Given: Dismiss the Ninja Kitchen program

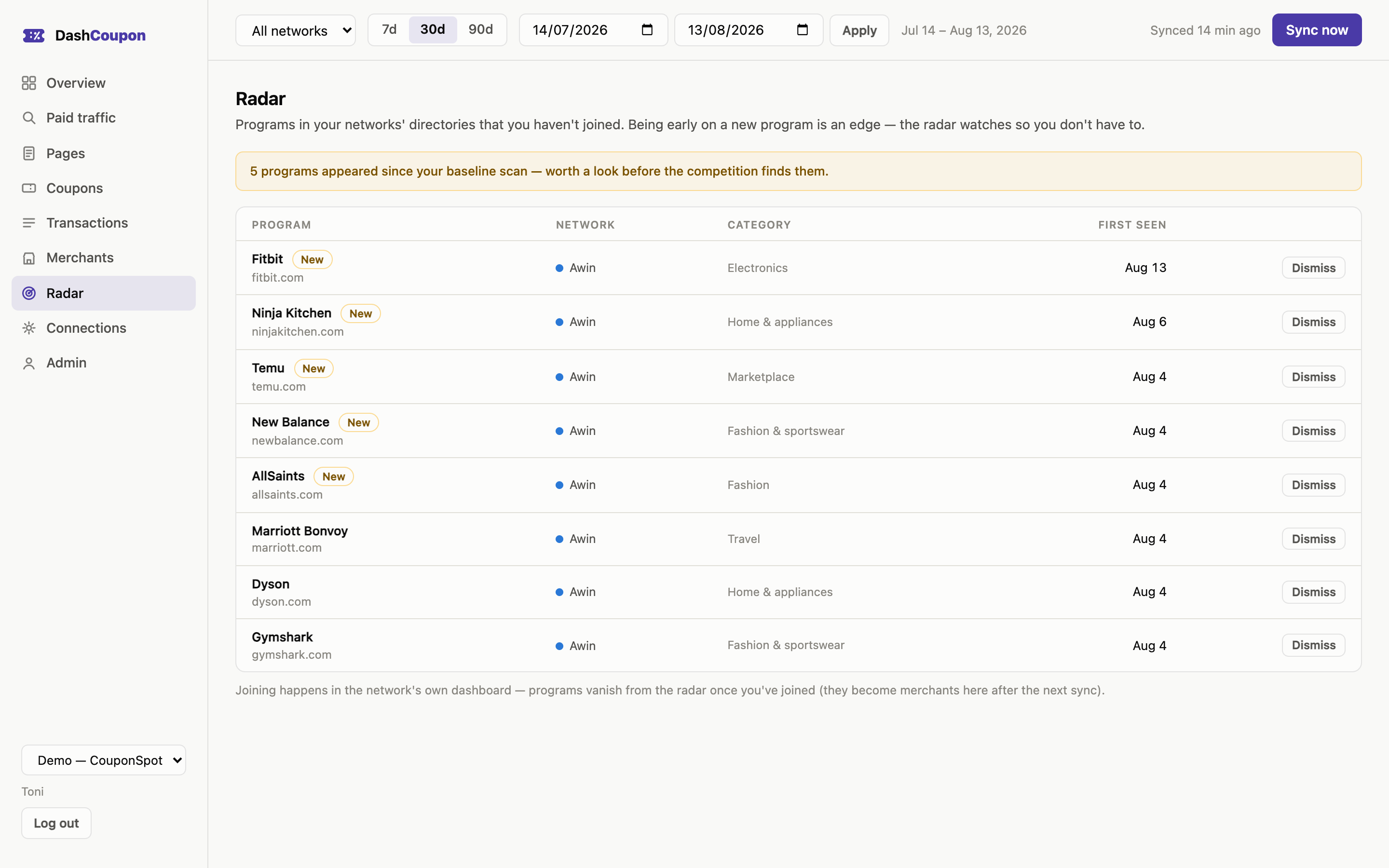Looking at the screenshot, I should tap(1313, 322).
